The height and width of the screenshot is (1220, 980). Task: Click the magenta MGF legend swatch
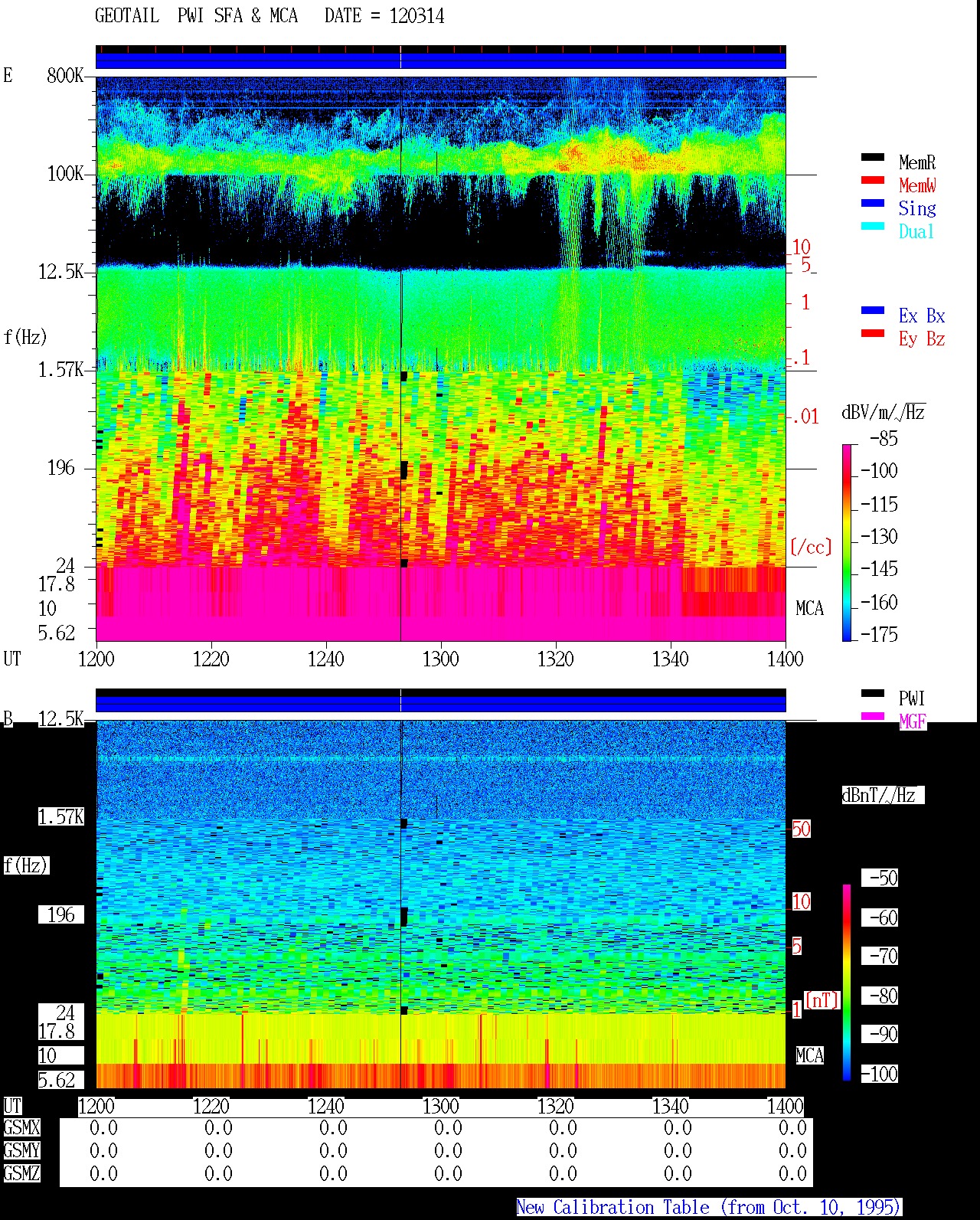pyautogui.click(x=873, y=716)
